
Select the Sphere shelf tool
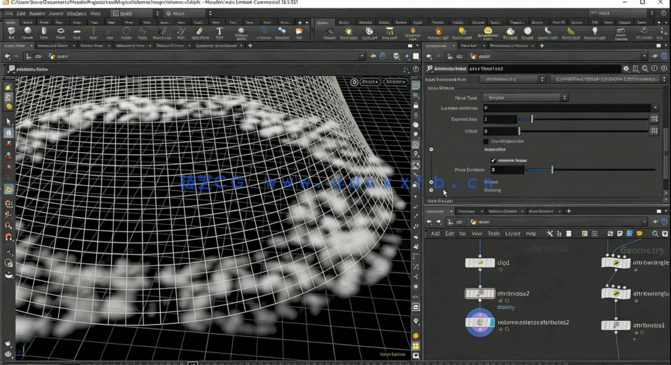click(x=27, y=33)
